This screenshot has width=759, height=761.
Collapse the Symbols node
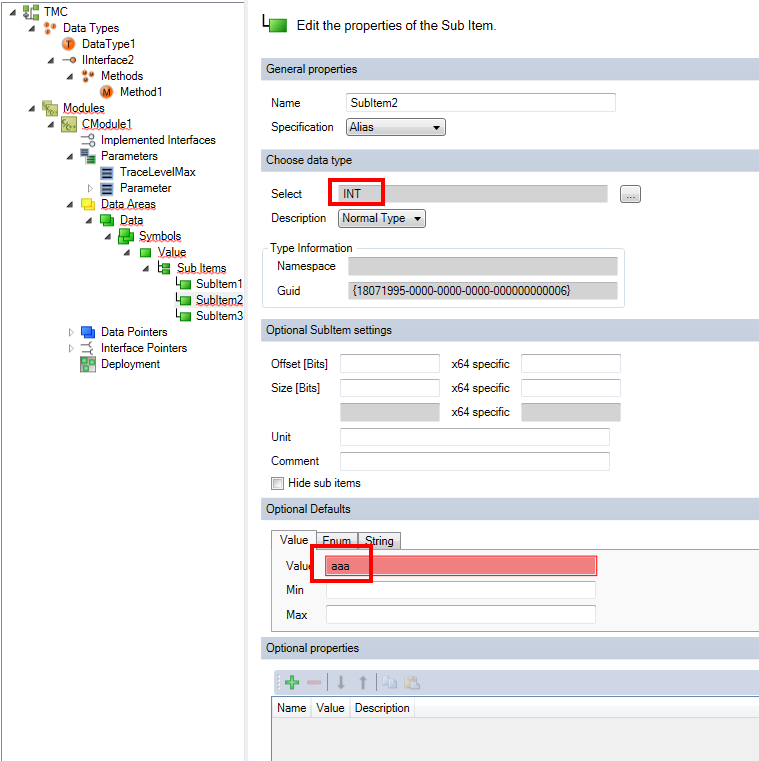108,236
